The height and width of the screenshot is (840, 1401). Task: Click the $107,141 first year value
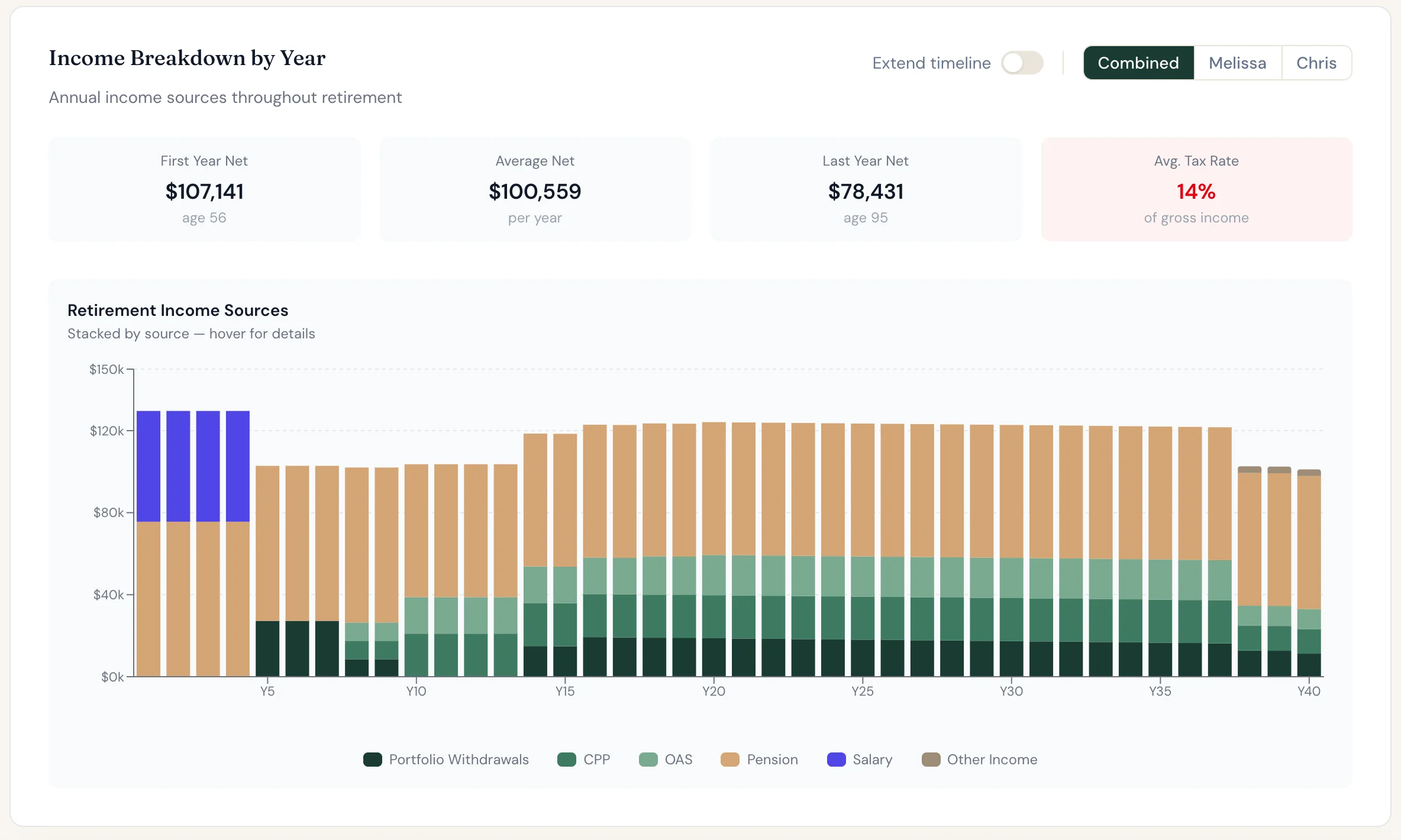coord(204,192)
